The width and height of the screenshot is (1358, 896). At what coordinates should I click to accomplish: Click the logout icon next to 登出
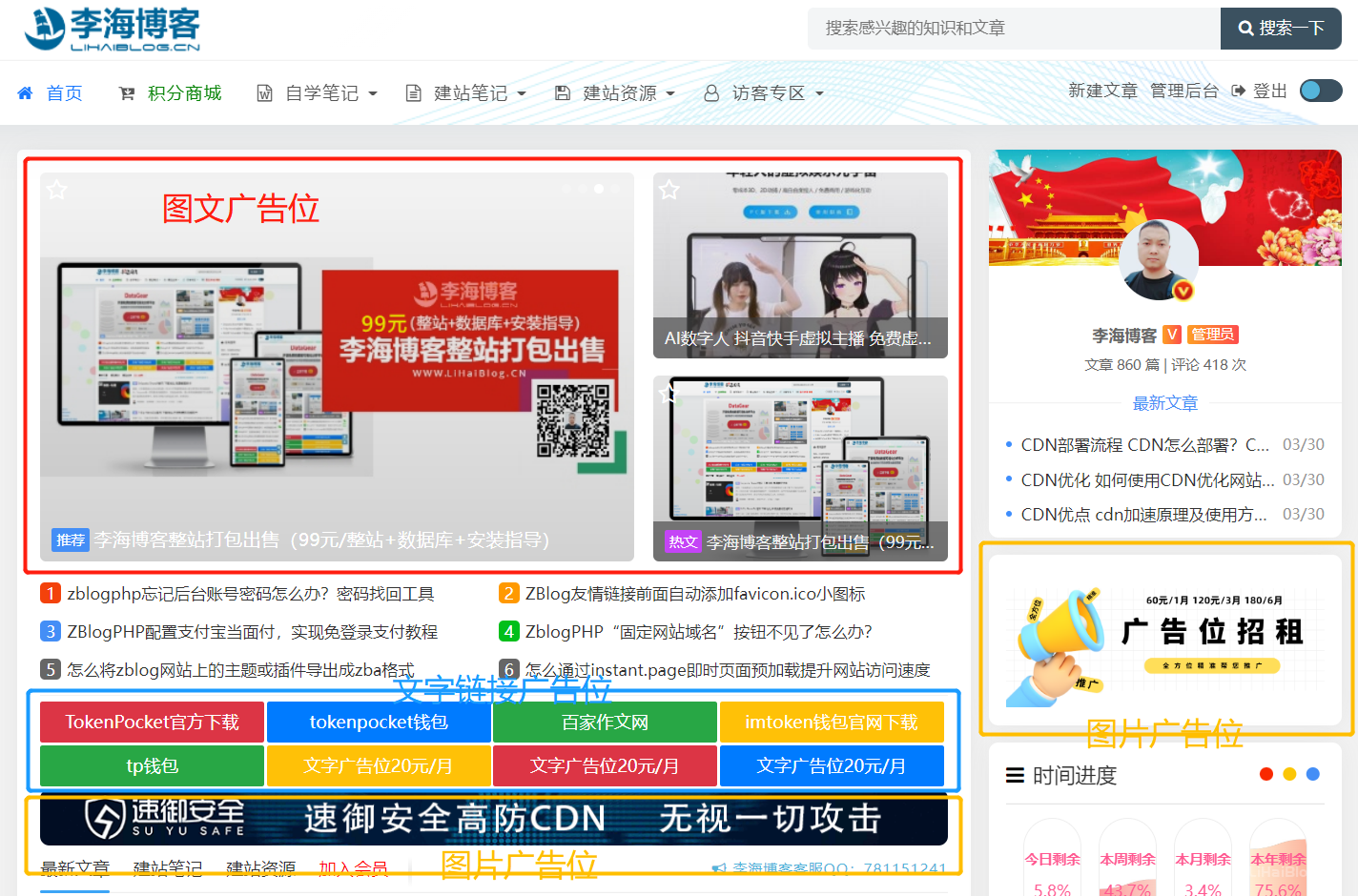[x=1239, y=91]
